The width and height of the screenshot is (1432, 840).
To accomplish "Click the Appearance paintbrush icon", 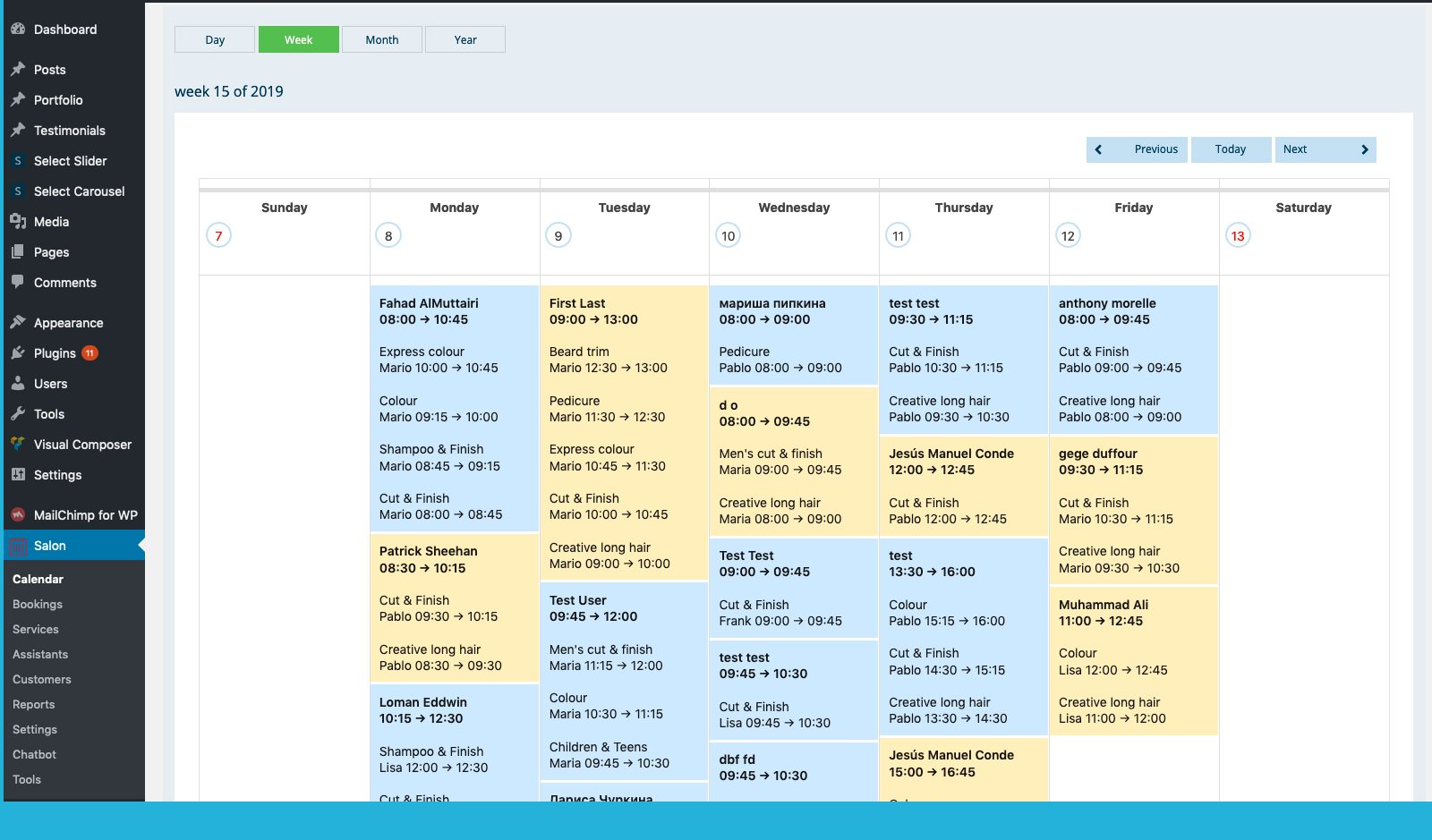I will pyautogui.click(x=18, y=323).
